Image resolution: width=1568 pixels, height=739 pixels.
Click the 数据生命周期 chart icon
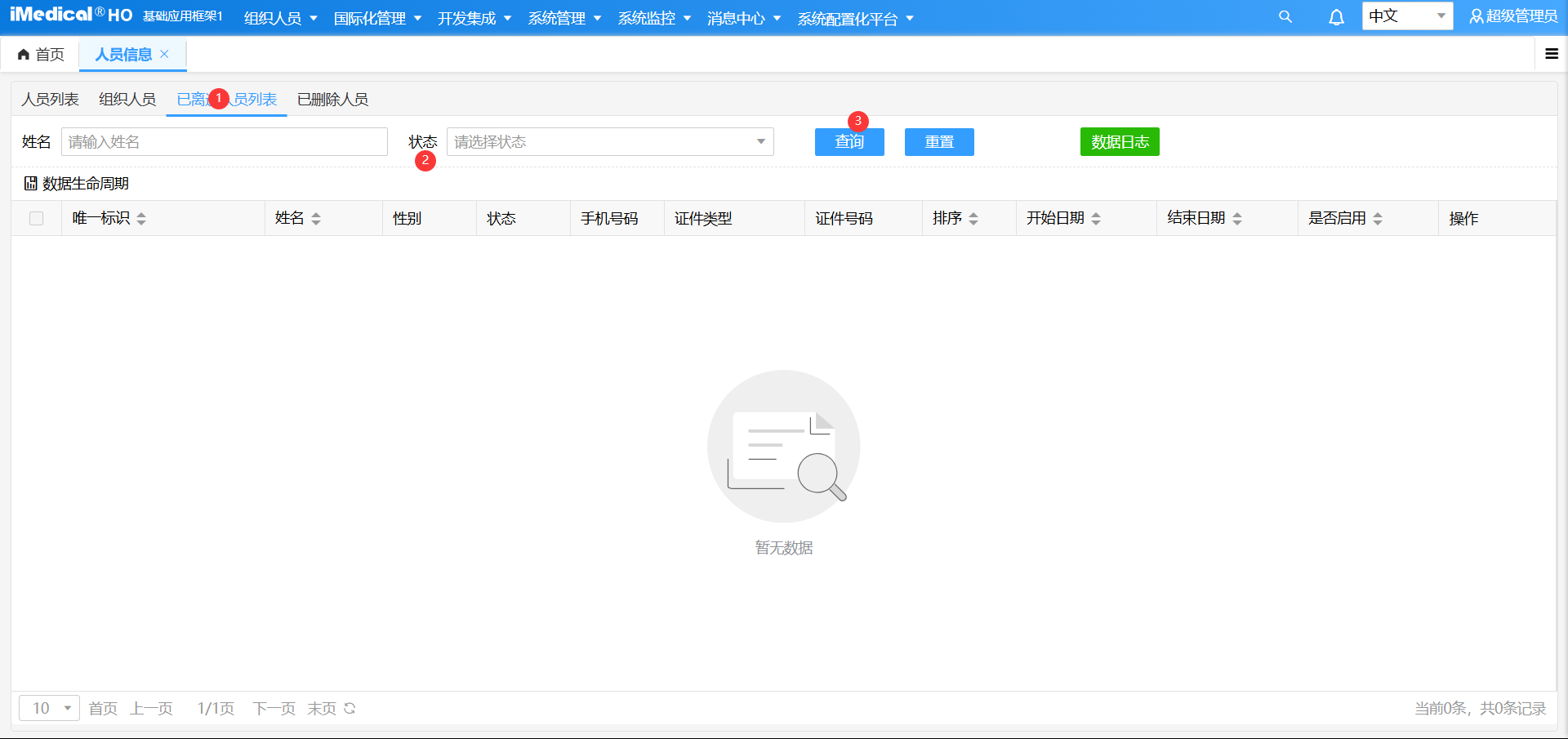click(x=29, y=183)
